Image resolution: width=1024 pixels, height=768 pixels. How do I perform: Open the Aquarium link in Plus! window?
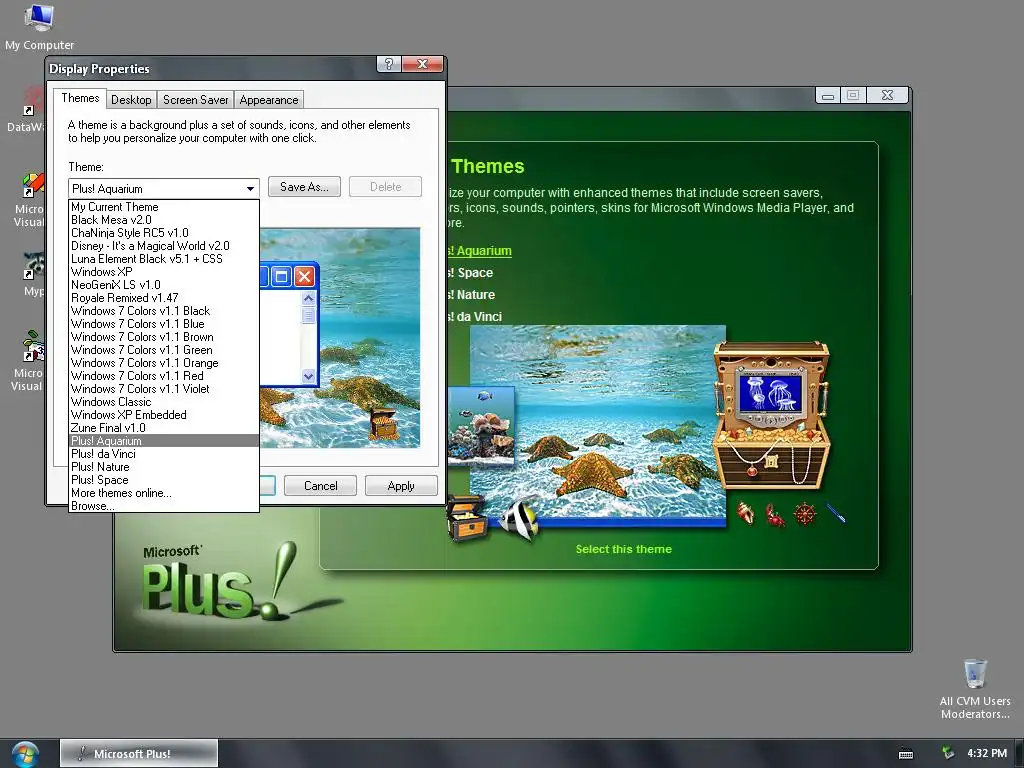click(480, 251)
